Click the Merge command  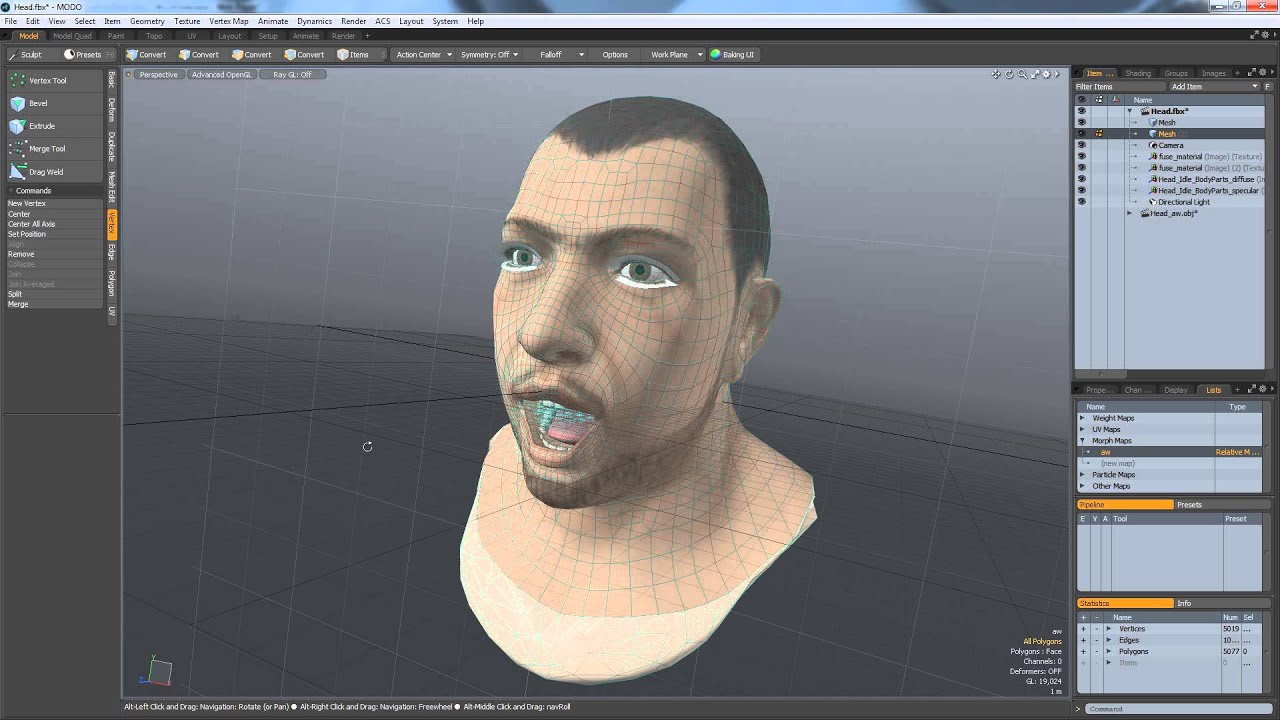[18, 304]
